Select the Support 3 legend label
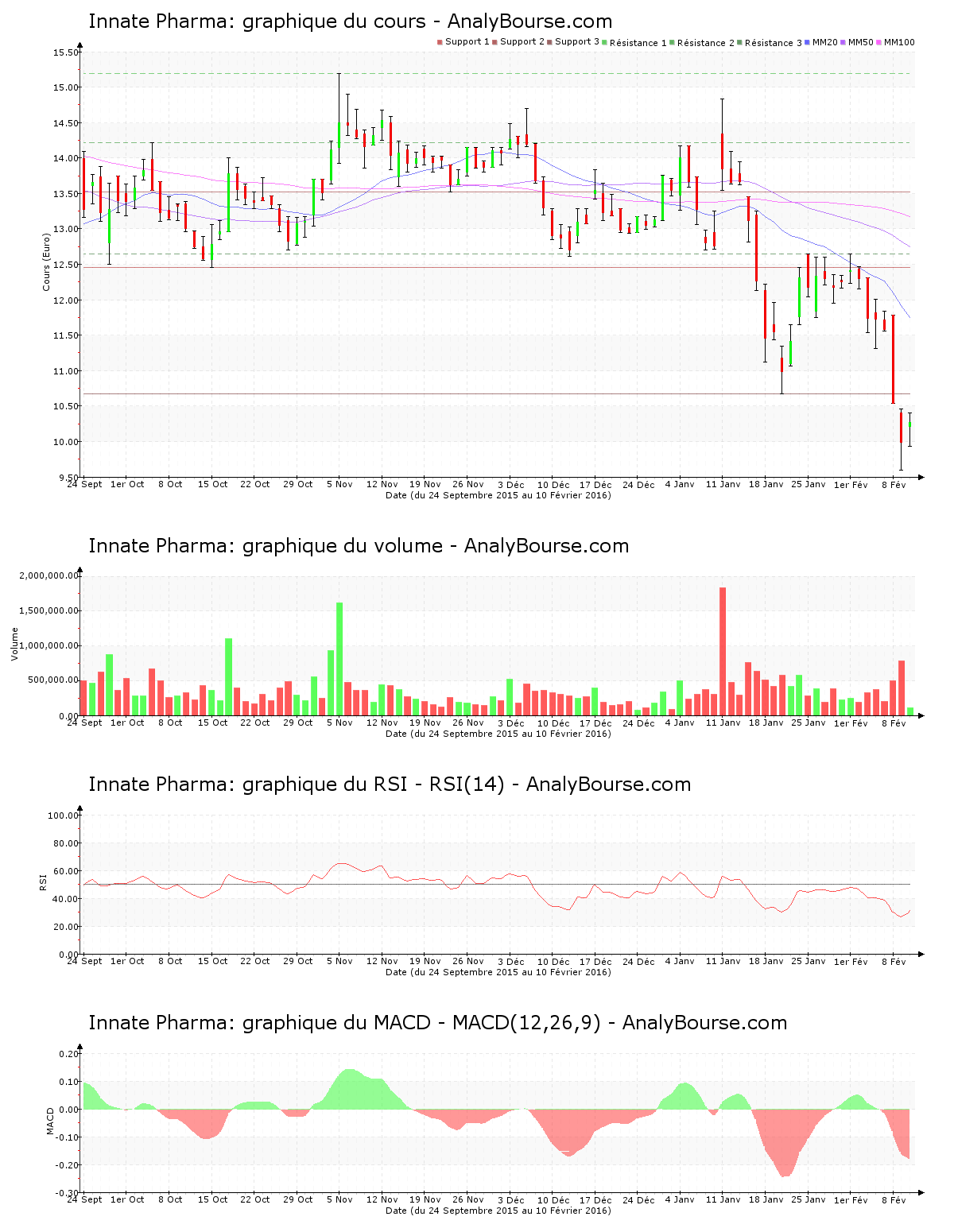The height and width of the screenshot is (1232, 954). [577, 41]
